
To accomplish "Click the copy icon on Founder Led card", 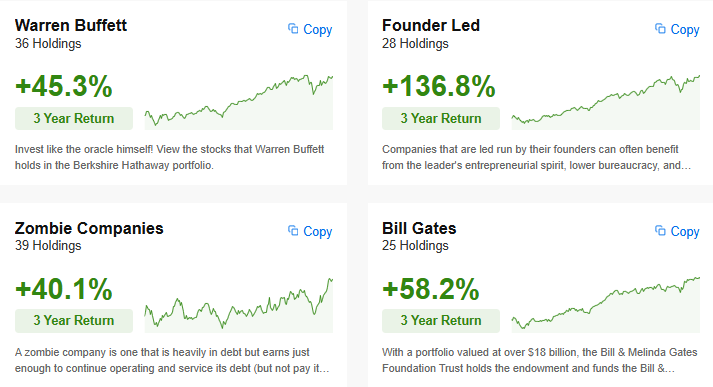I will 660,29.
